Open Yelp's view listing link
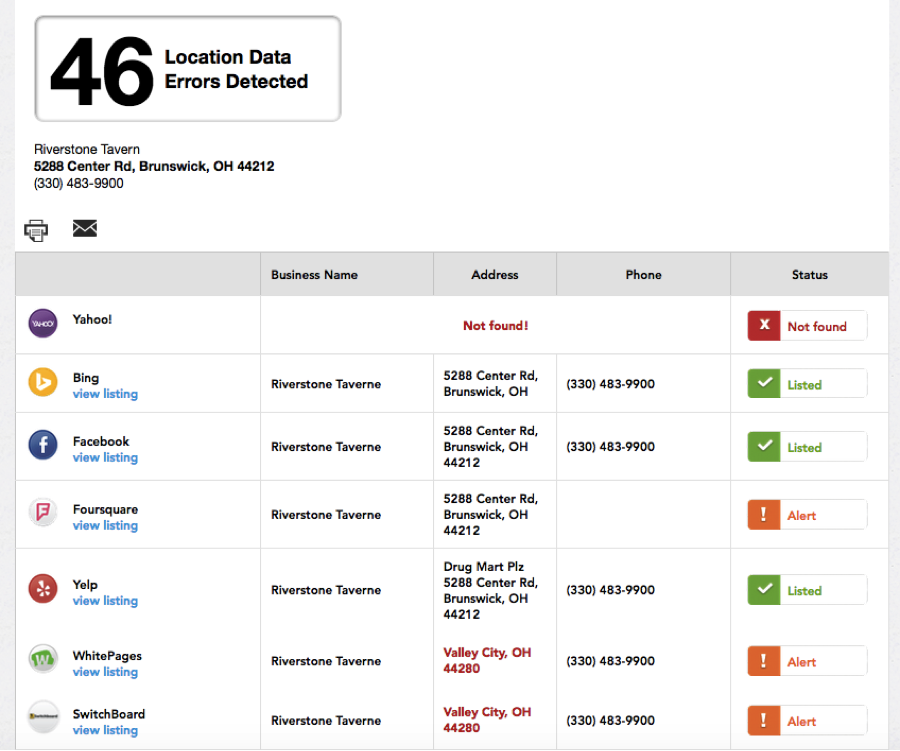The image size is (900, 751). point(105,601)
